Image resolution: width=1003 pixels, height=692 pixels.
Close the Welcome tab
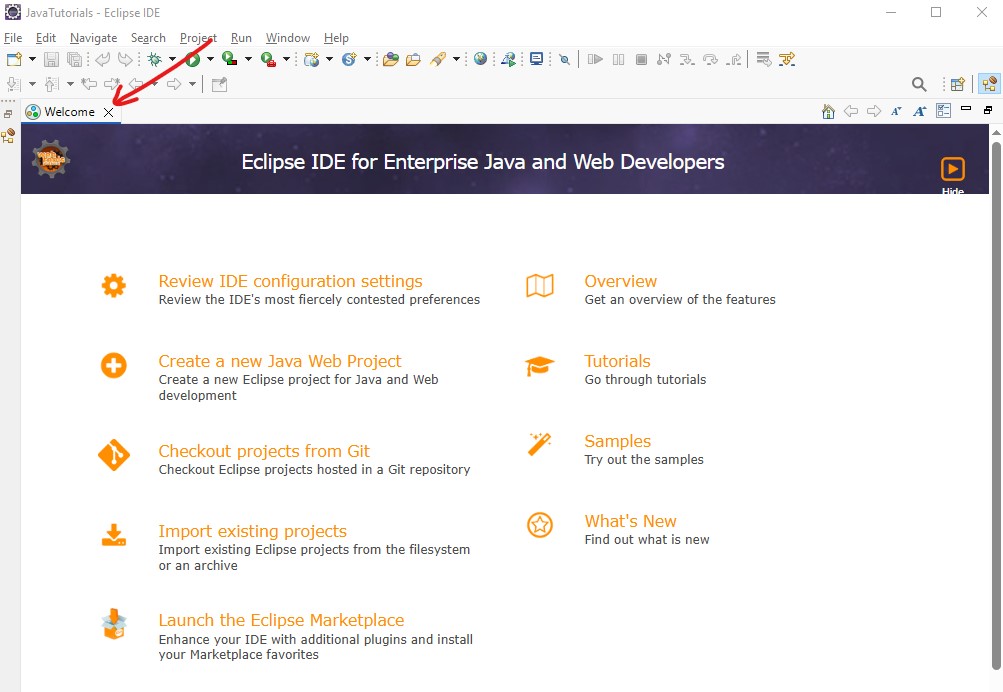[109, 113]
